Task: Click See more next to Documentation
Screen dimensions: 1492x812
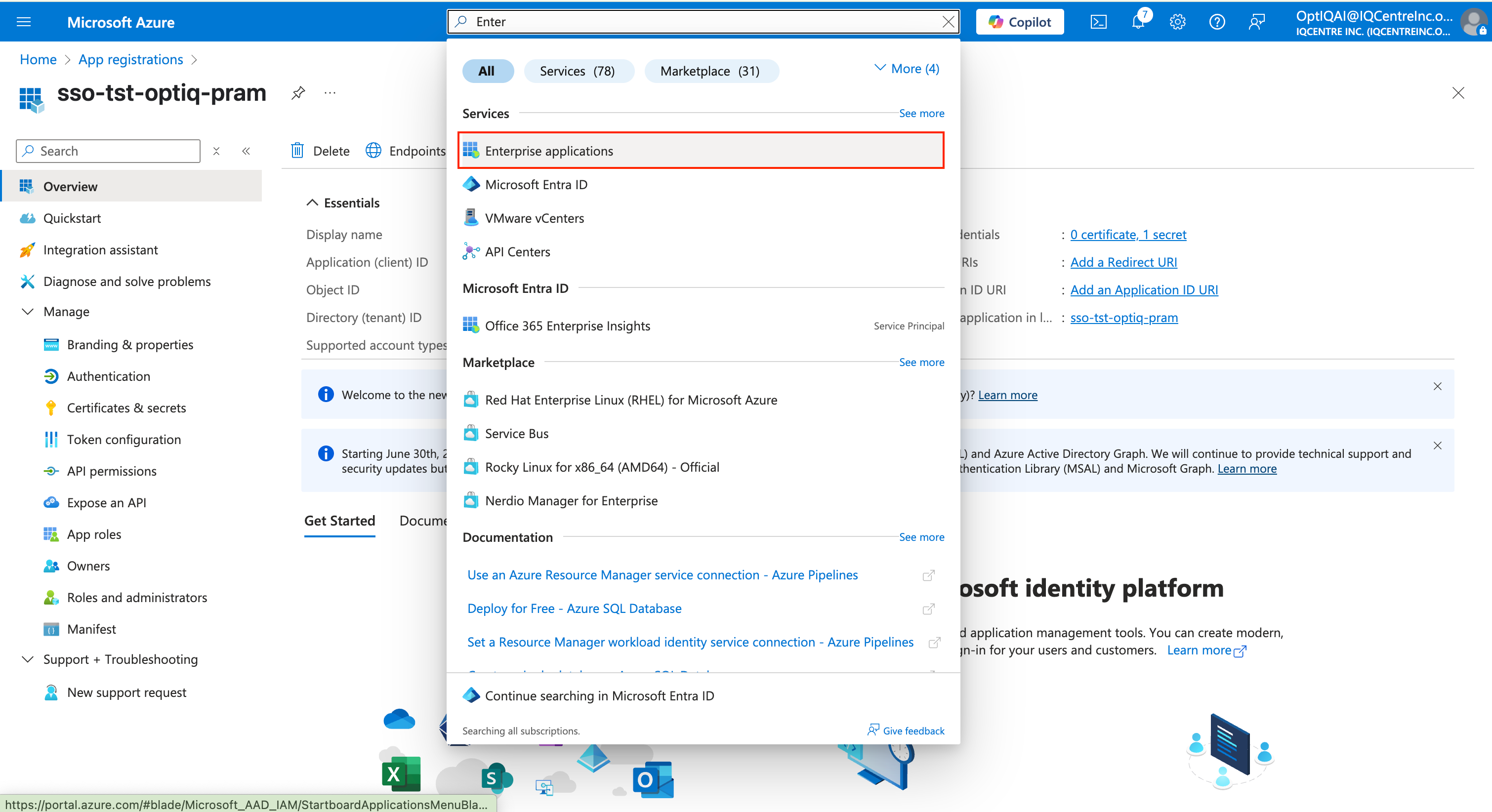Action: (921, 537)
